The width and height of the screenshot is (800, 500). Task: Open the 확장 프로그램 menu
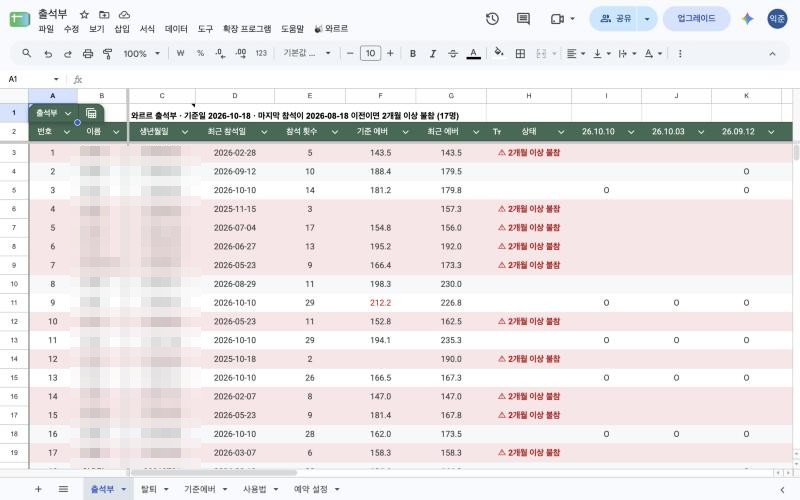(x=247, y=29)
